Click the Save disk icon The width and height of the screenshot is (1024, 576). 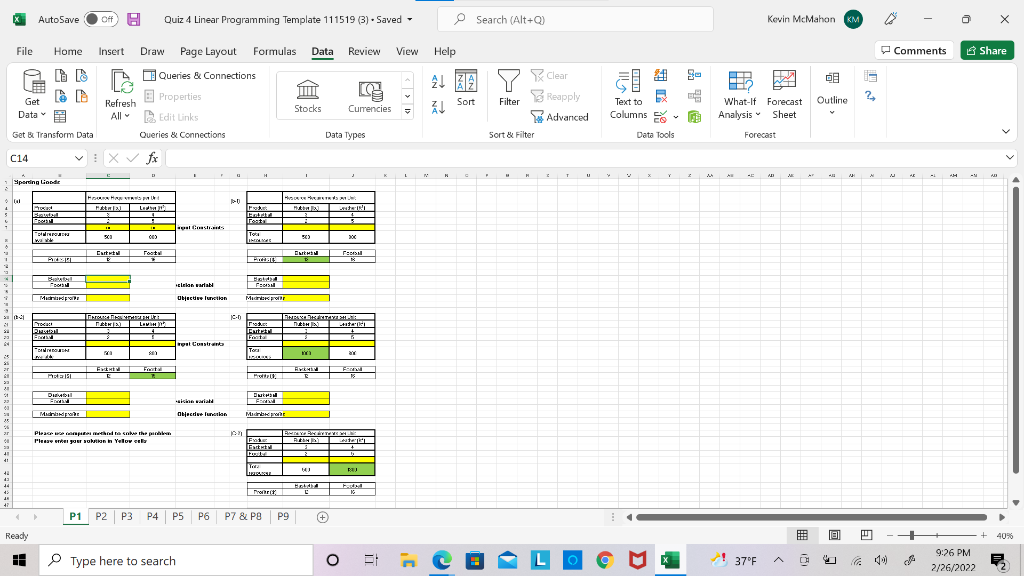tap(134, 20)
